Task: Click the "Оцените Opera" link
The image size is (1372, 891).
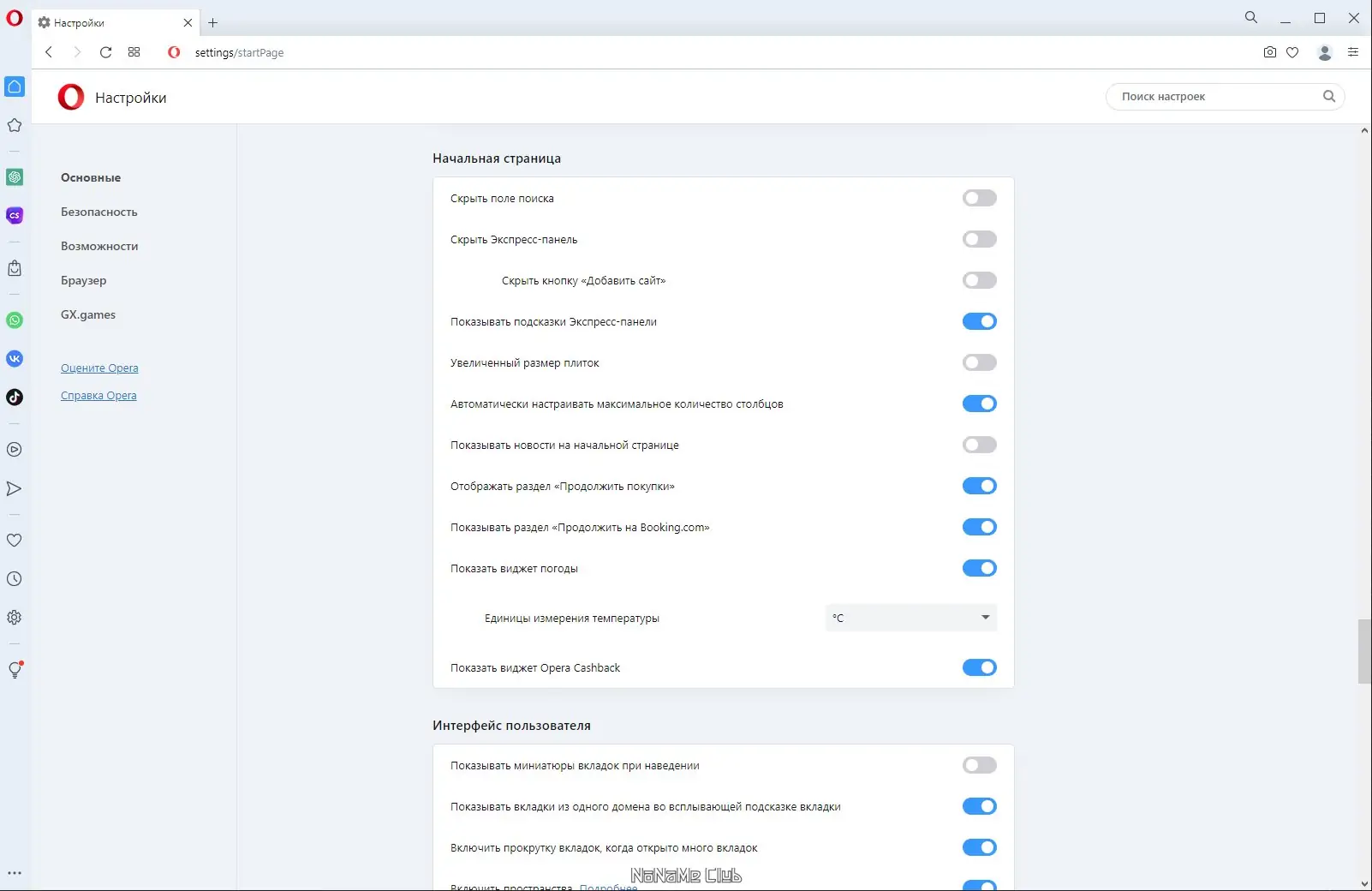Action: tap(99, 368)
